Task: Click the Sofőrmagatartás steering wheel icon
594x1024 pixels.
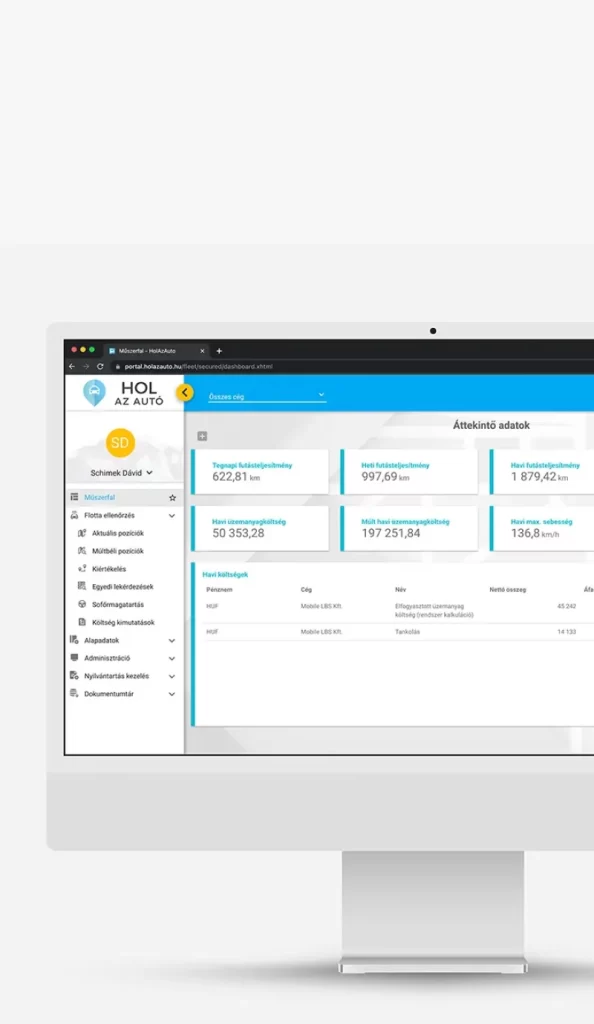Action: pyautogui.click(x=82, y=604)
